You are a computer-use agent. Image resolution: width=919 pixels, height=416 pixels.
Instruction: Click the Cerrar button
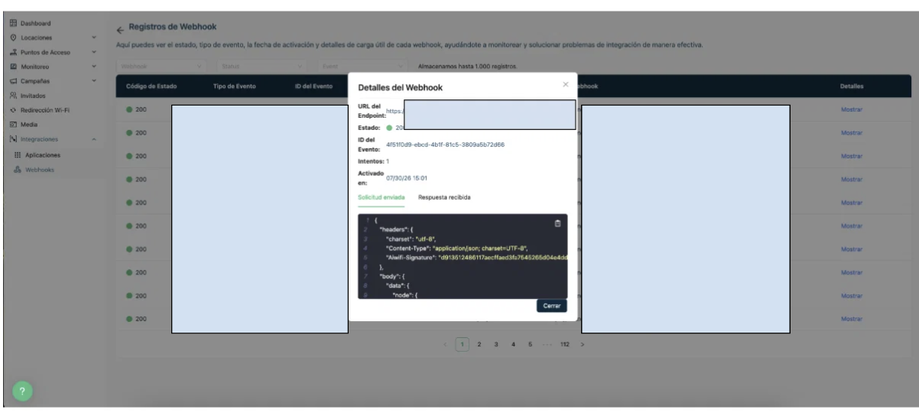(552, 306)
